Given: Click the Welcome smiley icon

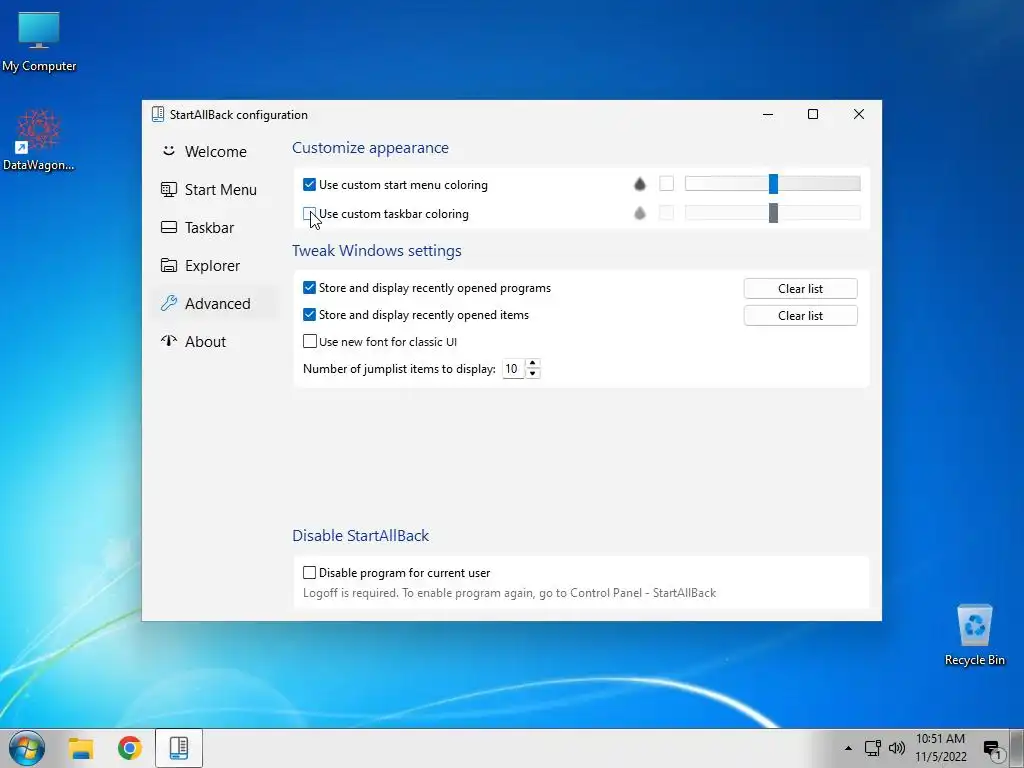Looking at the screenshot, I should pyautogui.click(x=168, y=151).
